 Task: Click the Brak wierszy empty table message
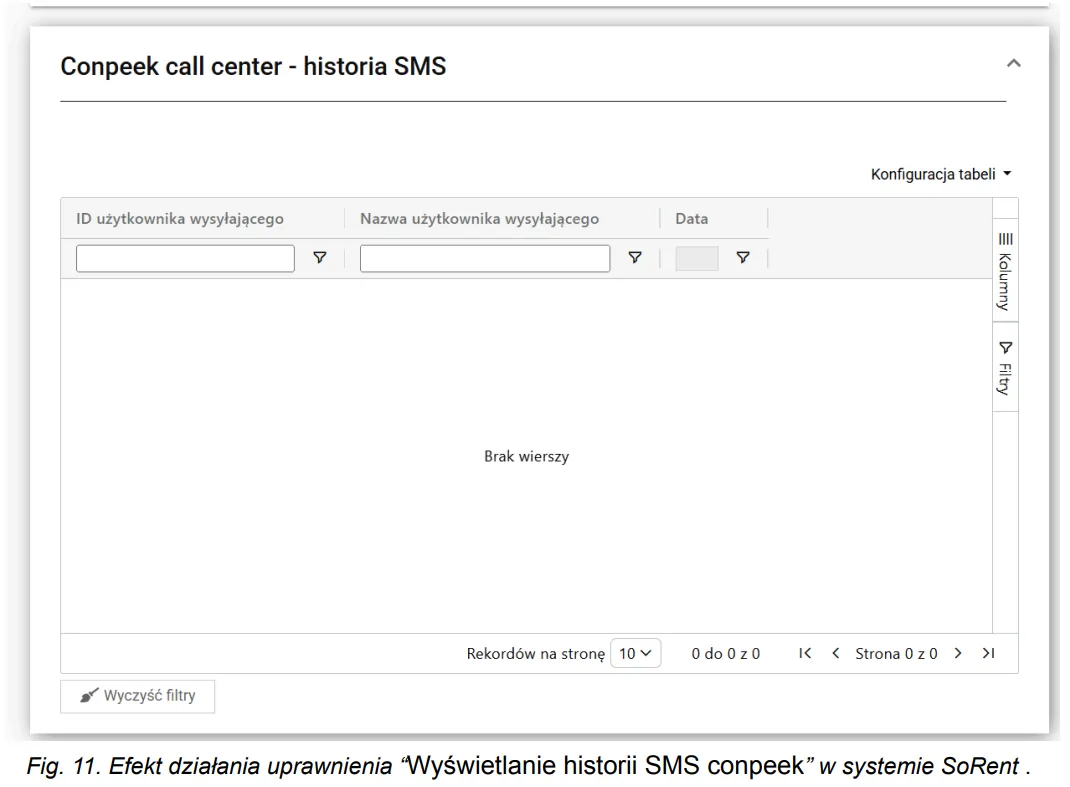[x=526, y=457]
